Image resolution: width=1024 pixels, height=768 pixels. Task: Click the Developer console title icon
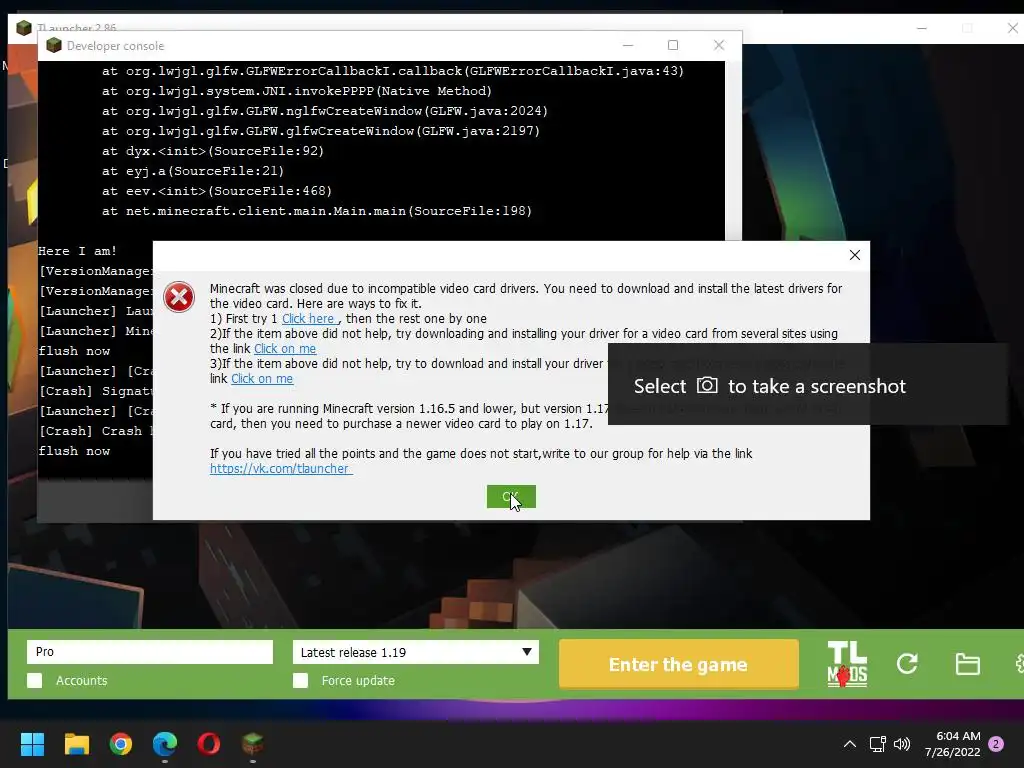point(54,45)
